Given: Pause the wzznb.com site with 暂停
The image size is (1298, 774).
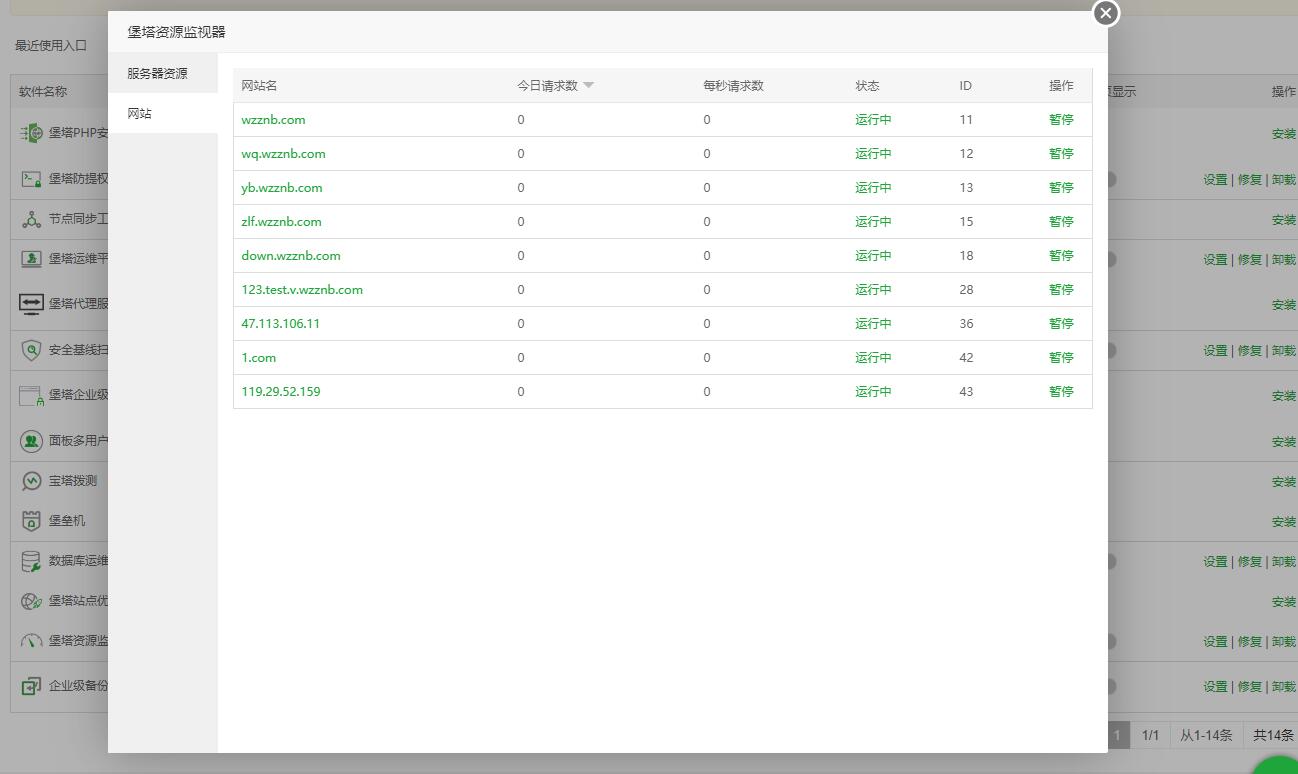Looking at the screenshot, I should click(1061, 119).
